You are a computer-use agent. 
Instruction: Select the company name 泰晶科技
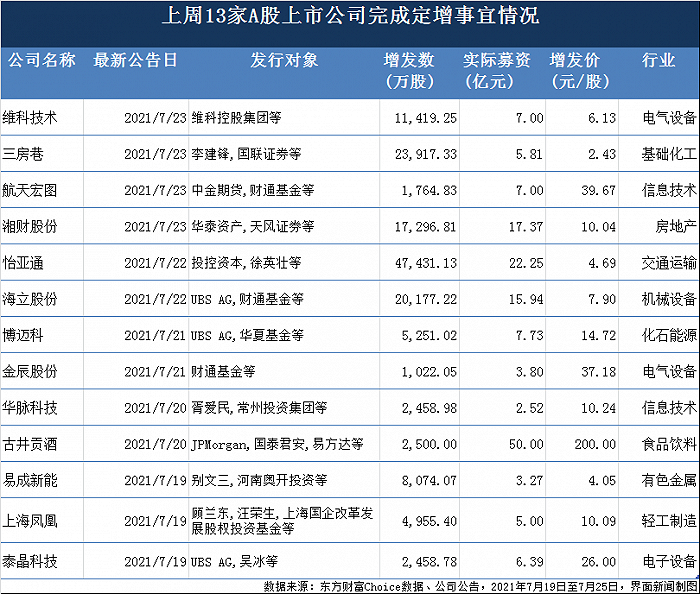point(30,561)
